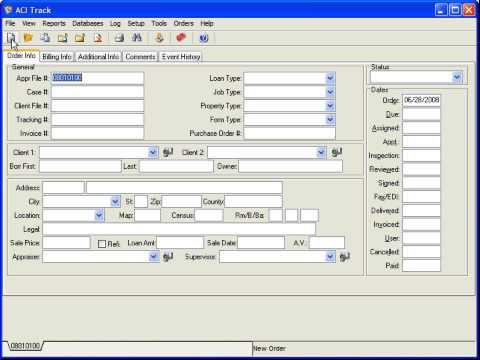480x360 pixels.
Task: Click the Due date field
Action: (421, 114)
